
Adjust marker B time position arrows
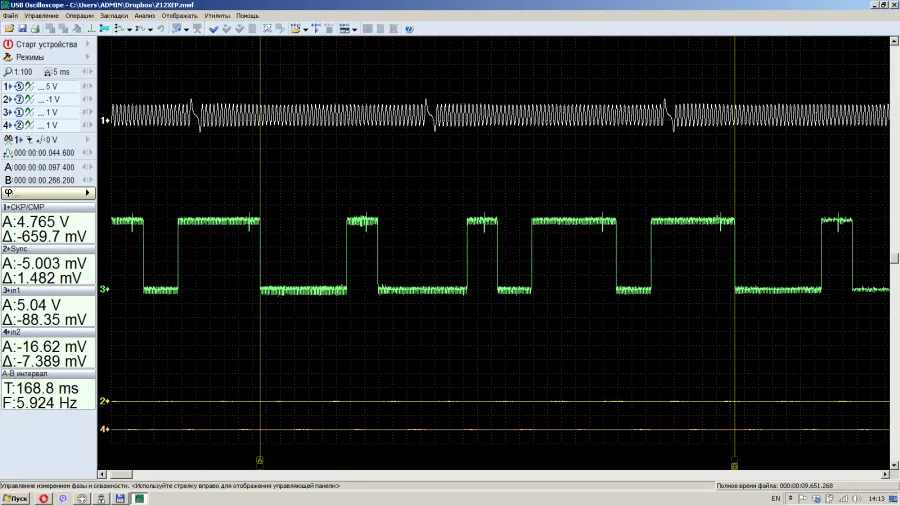87,180
